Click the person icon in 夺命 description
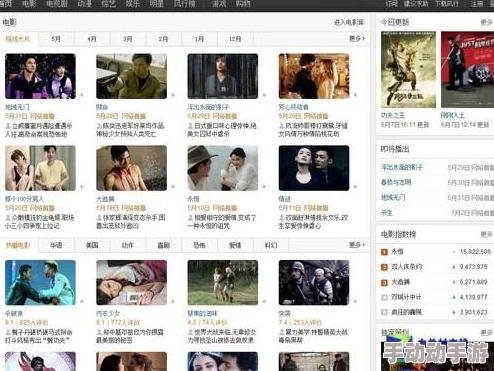The width and height of the screenshot is (494, 371). pyautogui.click(x=99, y=126)
